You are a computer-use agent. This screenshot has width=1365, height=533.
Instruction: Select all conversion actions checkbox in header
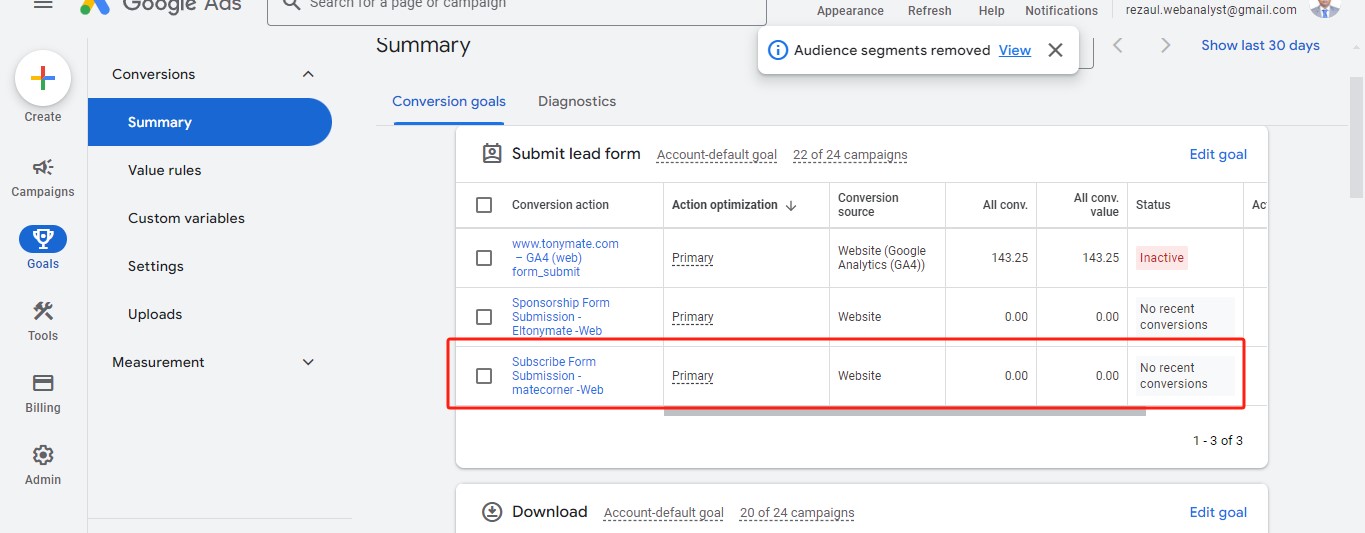click(484, 205)
